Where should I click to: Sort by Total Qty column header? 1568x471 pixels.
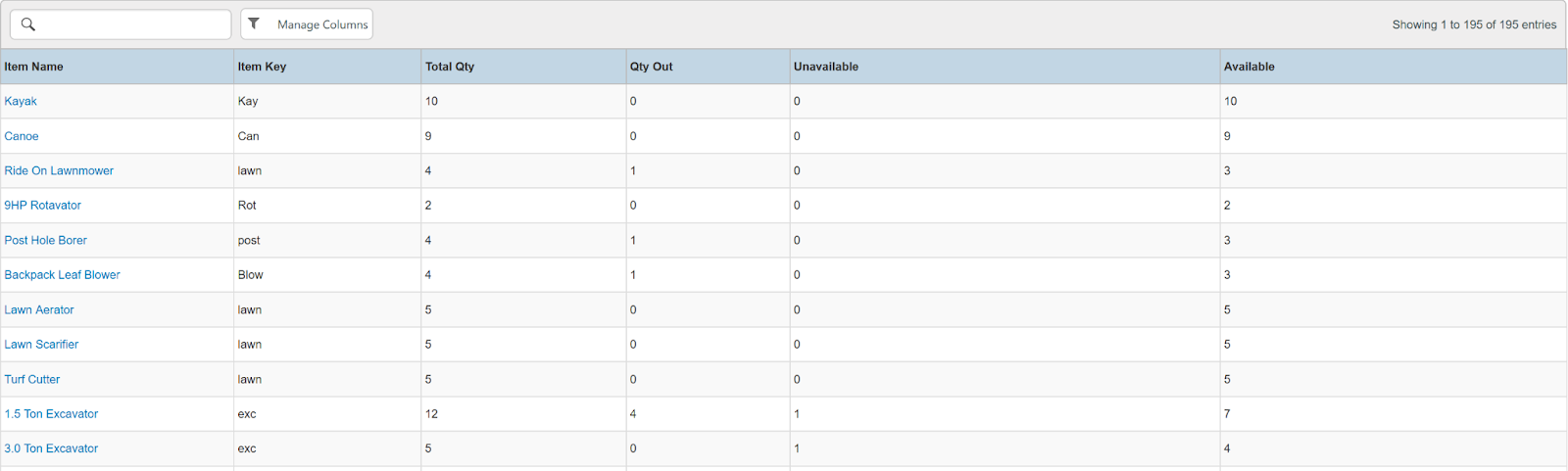tap(450, 67)
